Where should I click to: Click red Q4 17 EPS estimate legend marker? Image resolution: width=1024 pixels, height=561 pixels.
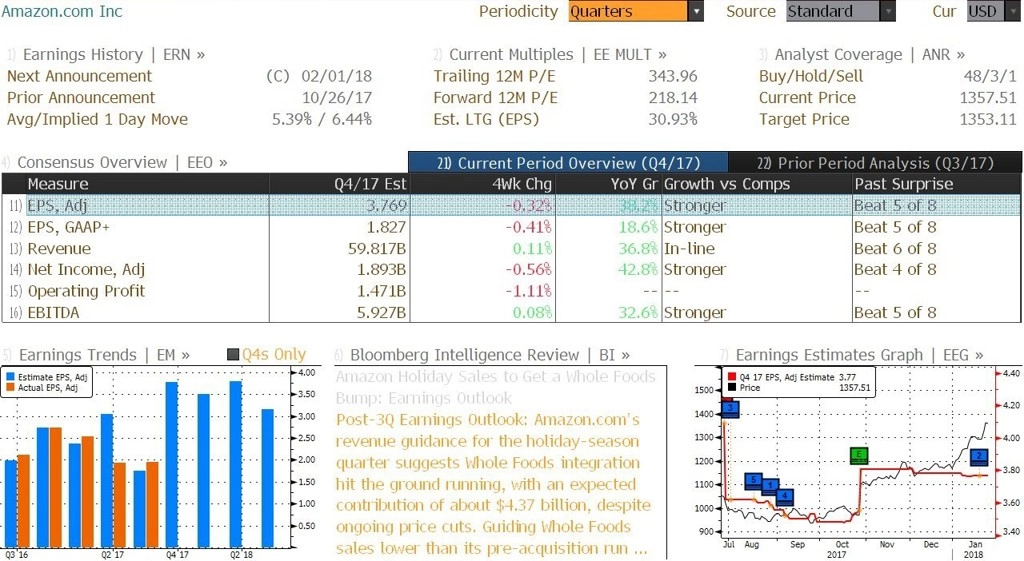(731, 377)
